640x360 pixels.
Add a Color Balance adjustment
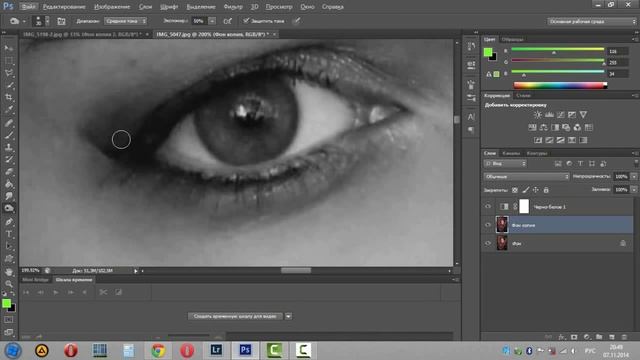point(544,127)
